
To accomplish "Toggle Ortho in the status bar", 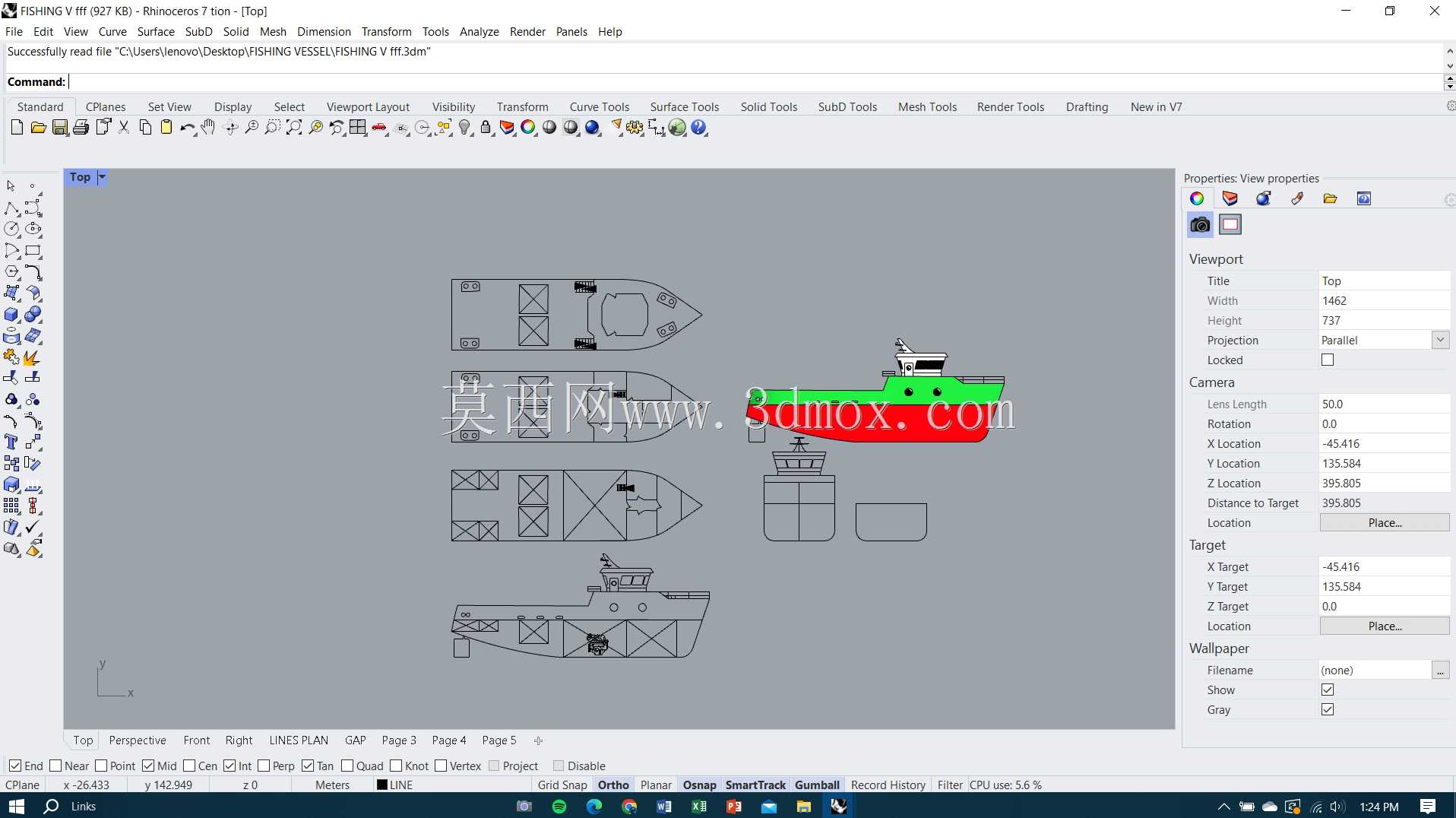I will coord(613,785).
